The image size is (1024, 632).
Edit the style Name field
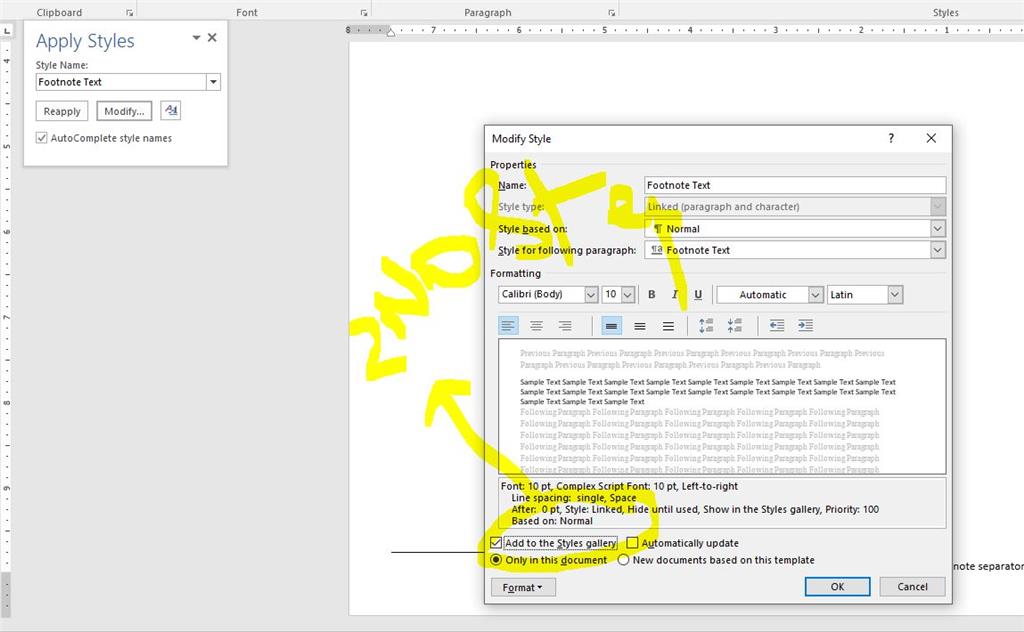coord(795,185)
